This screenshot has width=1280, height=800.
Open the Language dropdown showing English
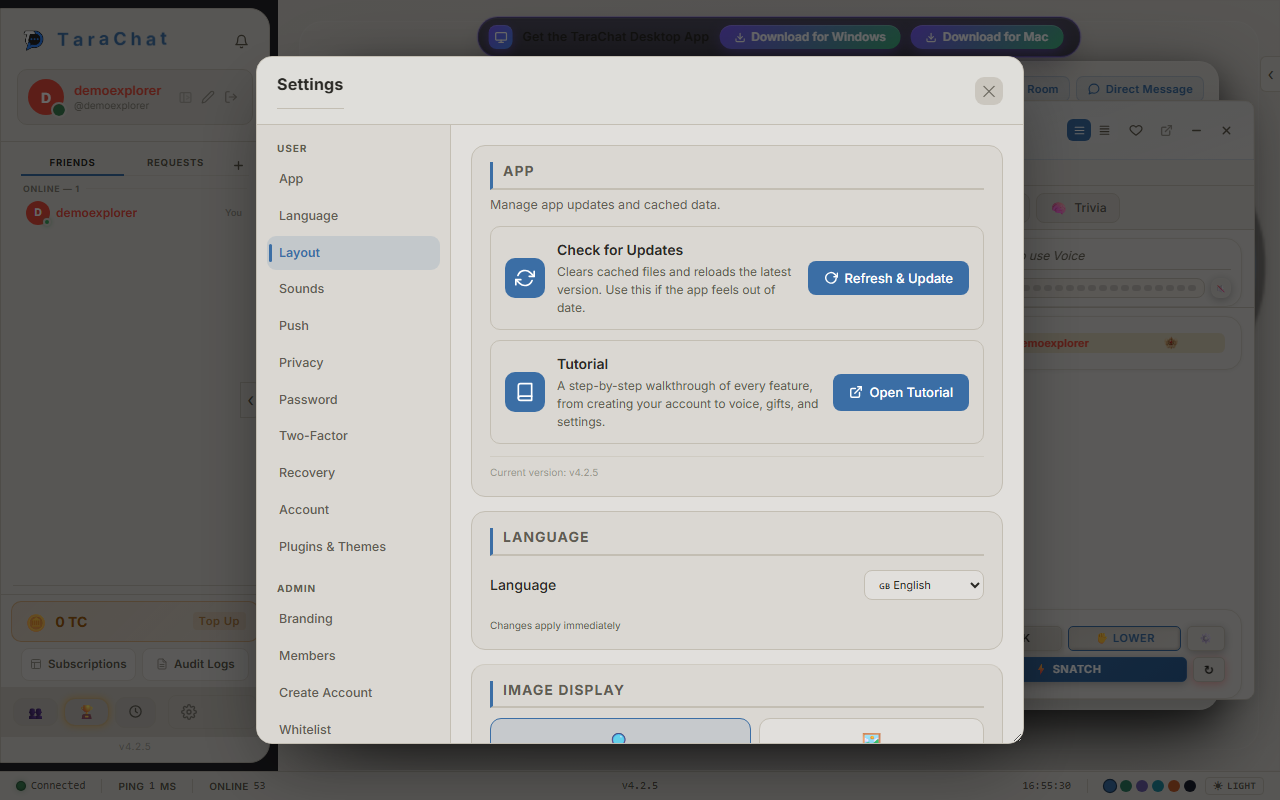(924, 585)
